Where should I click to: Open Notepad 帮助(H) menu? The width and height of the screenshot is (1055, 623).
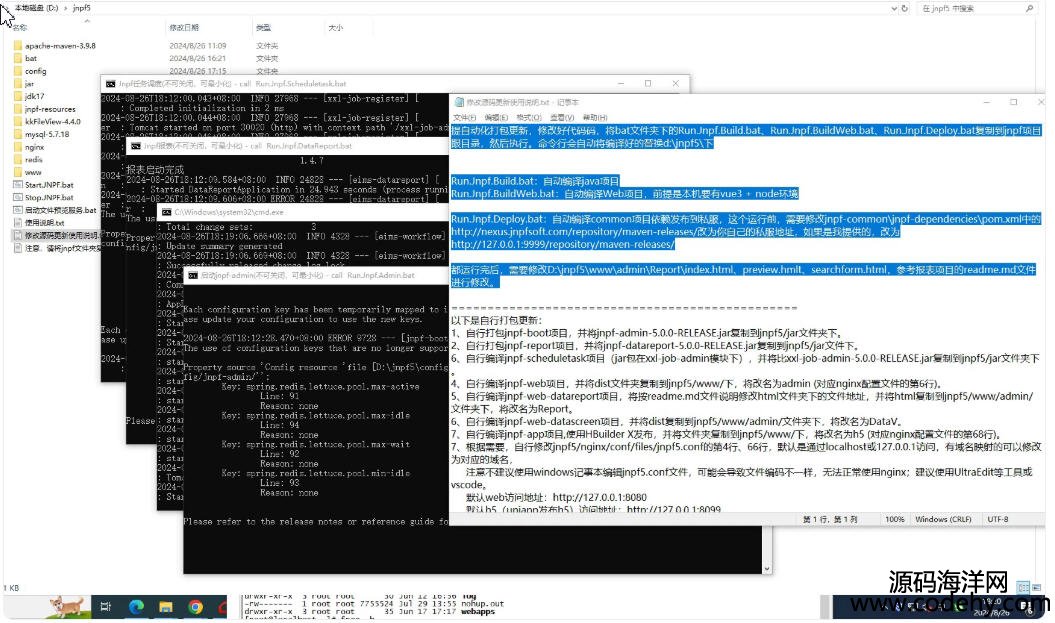pyautogui.click(x=595, y=118)
